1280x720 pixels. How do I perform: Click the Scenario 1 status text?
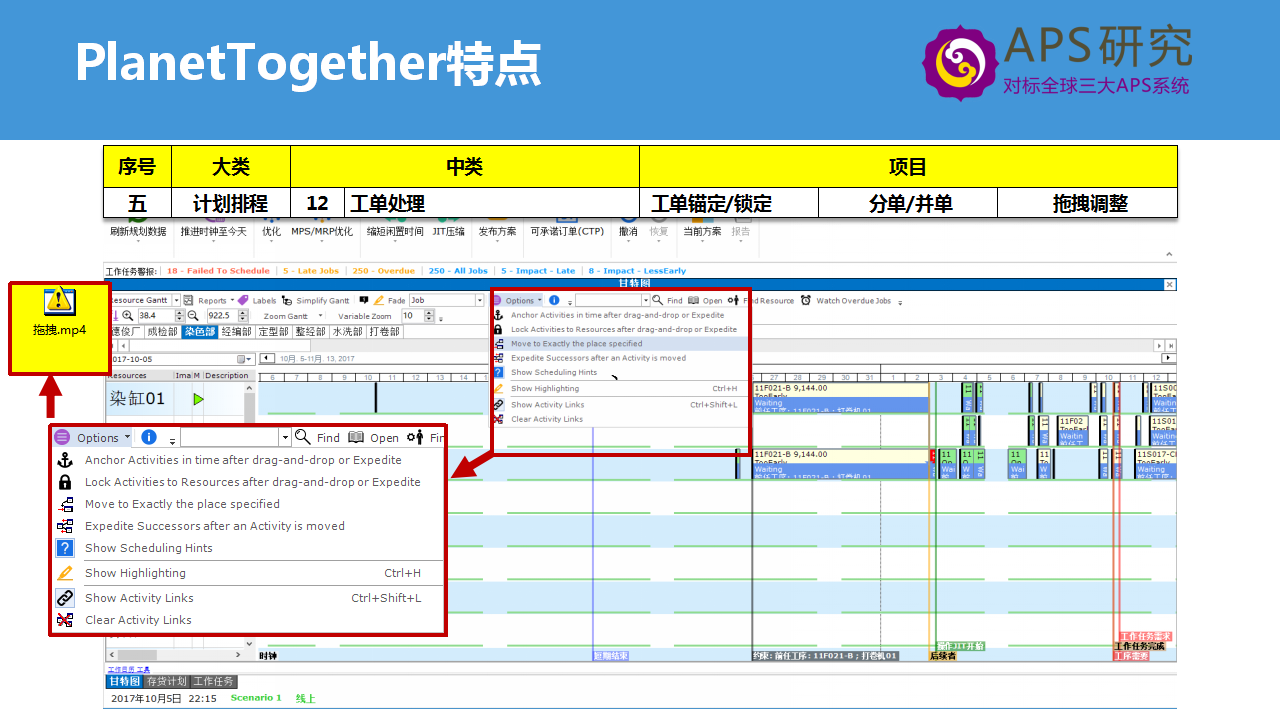[256, 698]
